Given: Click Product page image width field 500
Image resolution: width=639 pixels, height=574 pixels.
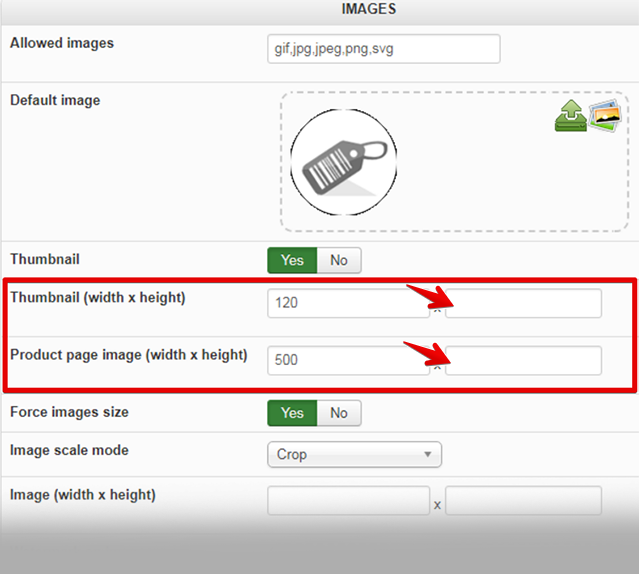Looking at the screenshot, I should pyautogui.click(x=348, y=361).
